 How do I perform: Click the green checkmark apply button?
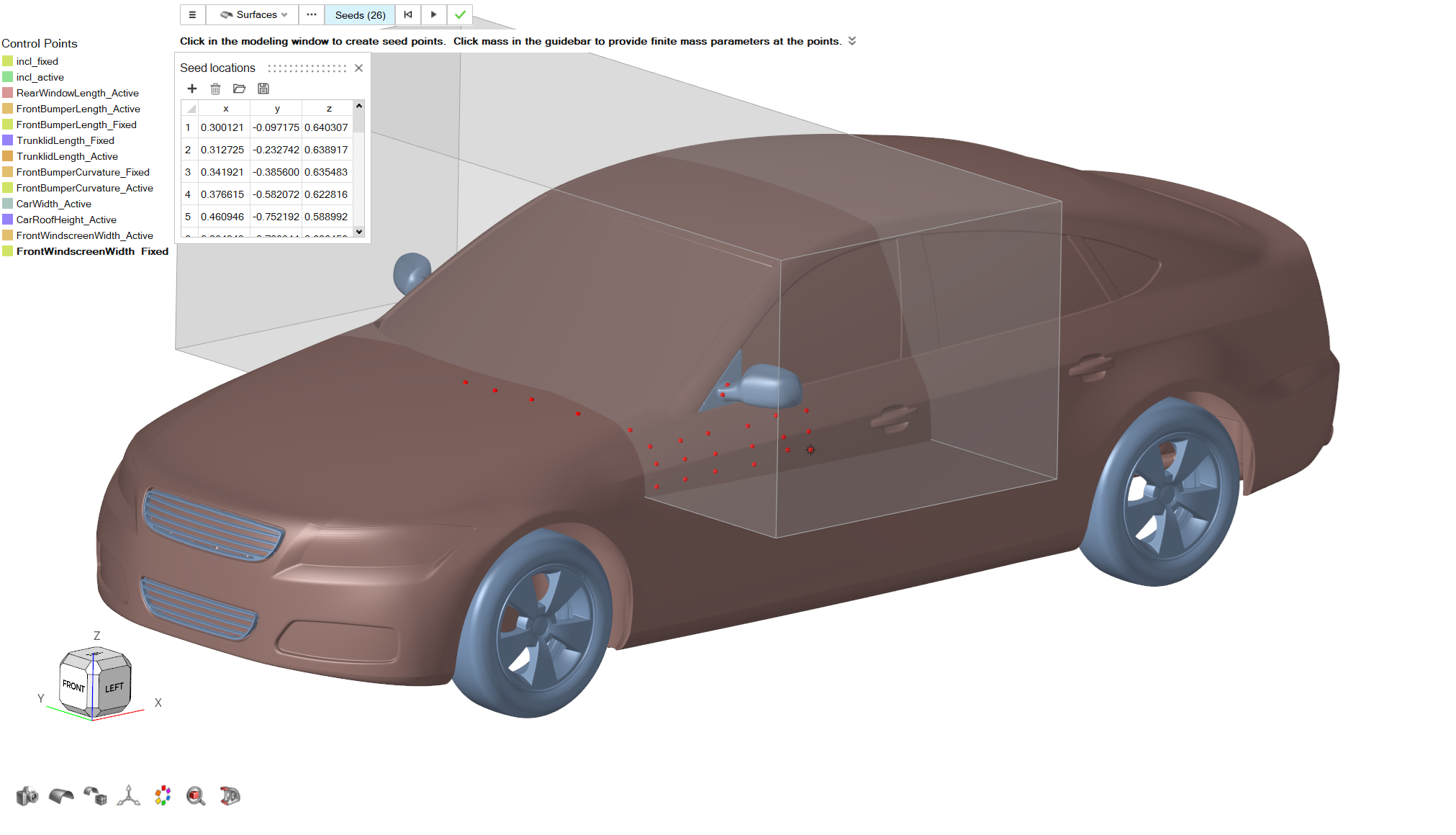[x=460, y=14]
